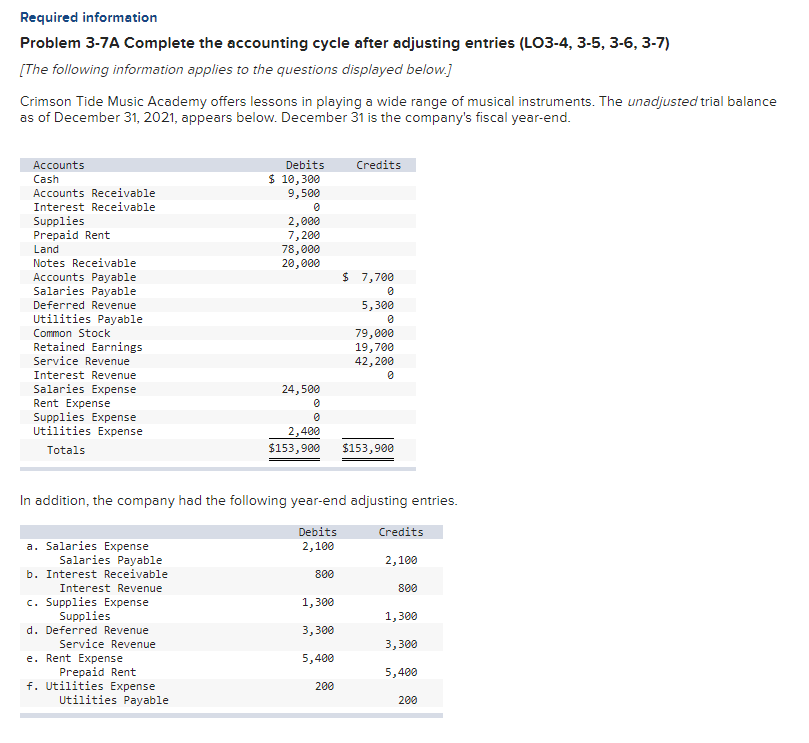Click the 'Accounts Receivable' row label
809x743 pixels.
tap(94, 193)
